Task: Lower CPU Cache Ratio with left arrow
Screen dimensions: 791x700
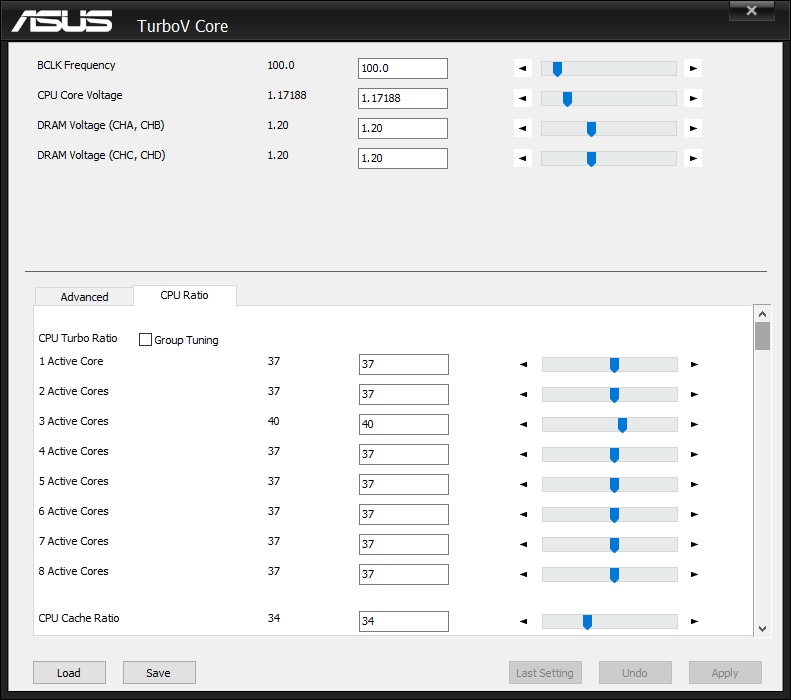Action: pyautogui.click(x=524, y=621)
